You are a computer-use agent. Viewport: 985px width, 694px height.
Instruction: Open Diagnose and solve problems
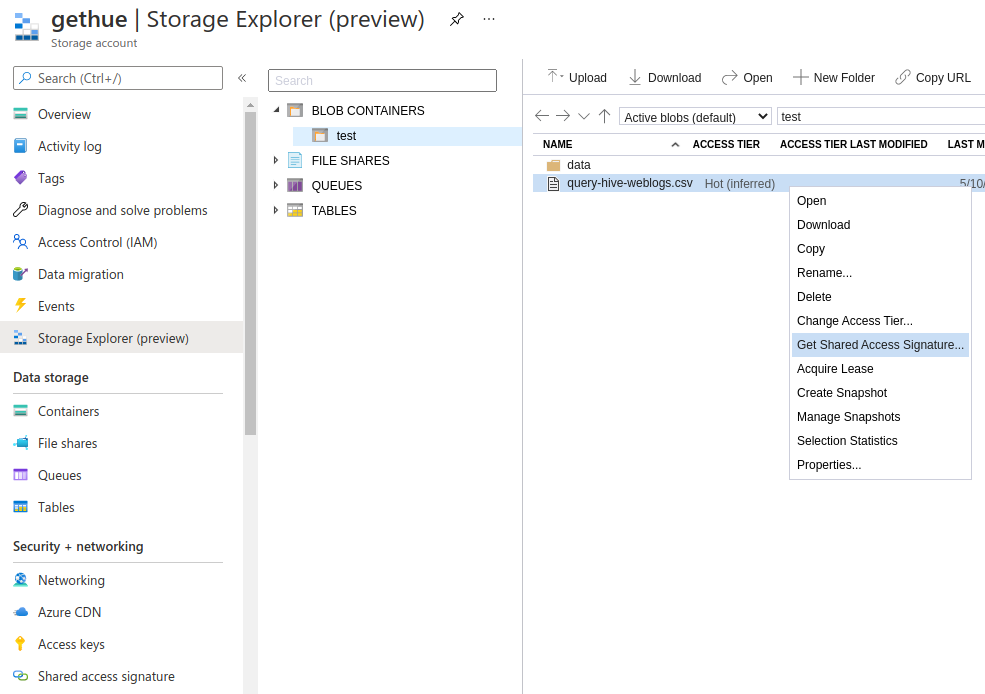coord(121,210)
